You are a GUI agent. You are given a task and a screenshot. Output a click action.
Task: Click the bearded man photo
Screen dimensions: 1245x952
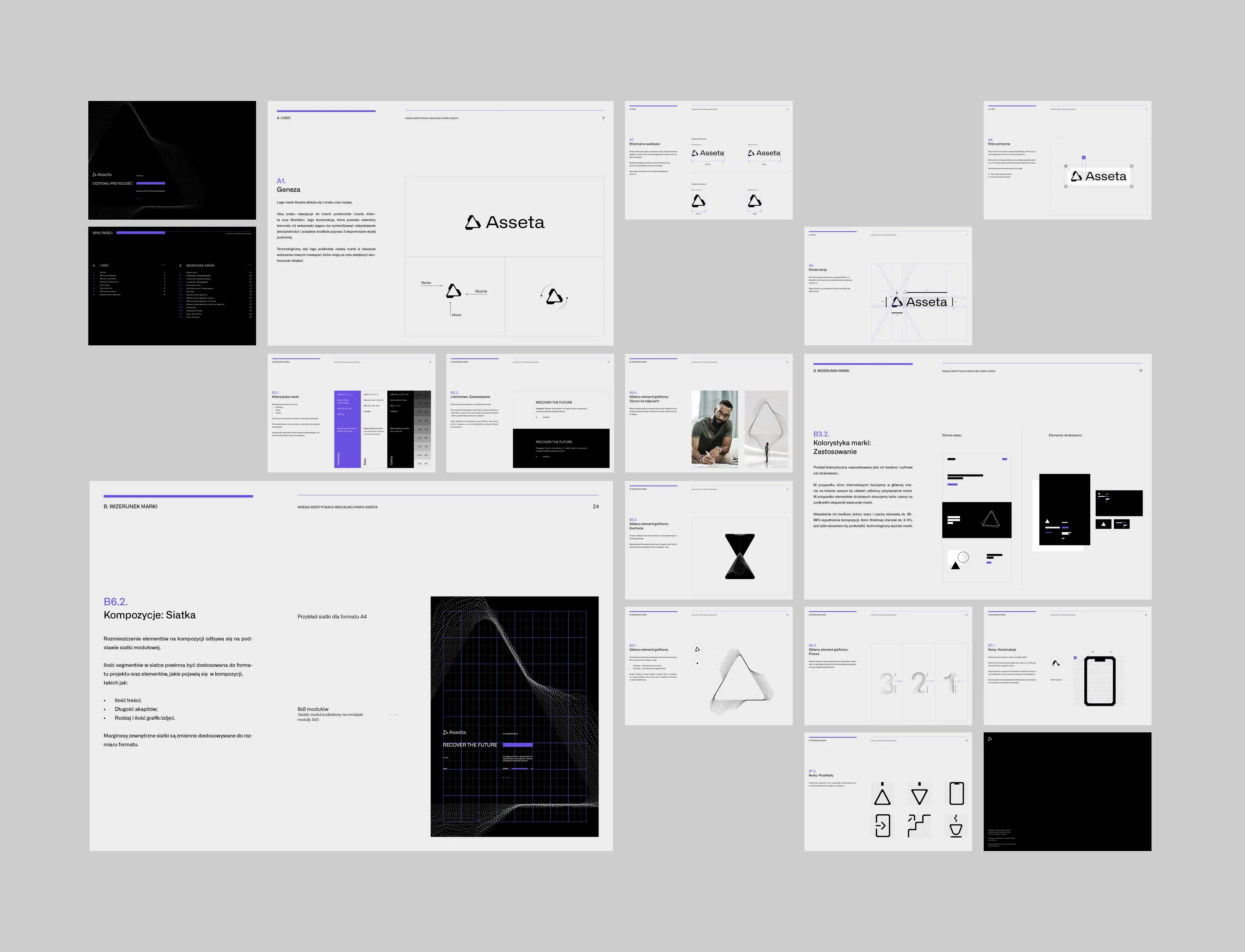pyautogui.click(x=714, y=429)
